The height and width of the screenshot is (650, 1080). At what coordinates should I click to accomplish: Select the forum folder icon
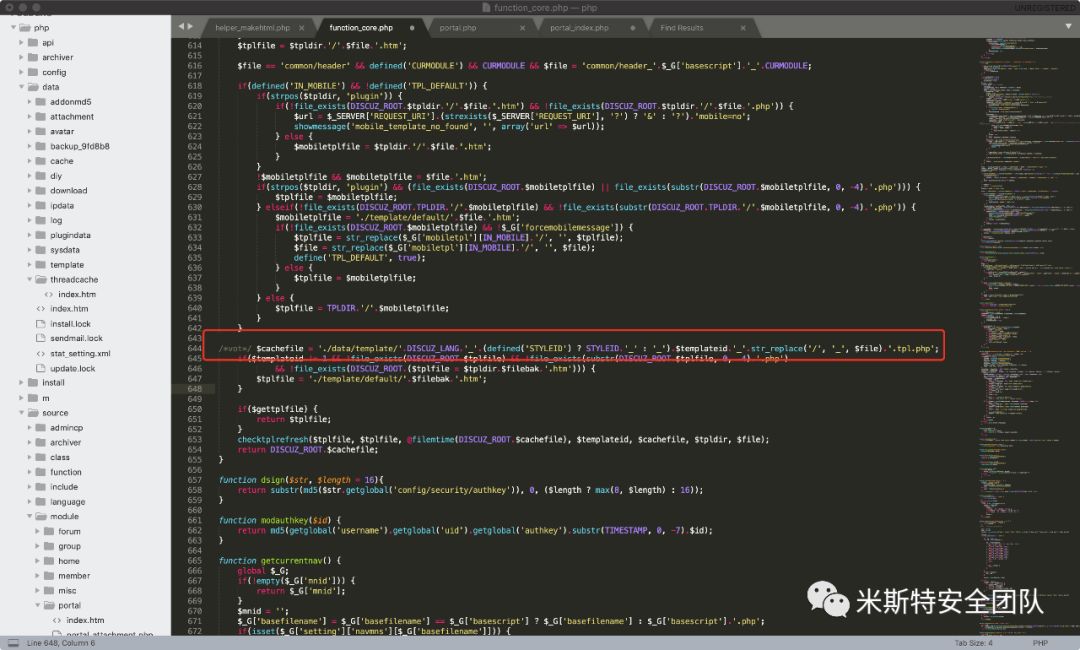pyautogui.click(x=49, y=532)
